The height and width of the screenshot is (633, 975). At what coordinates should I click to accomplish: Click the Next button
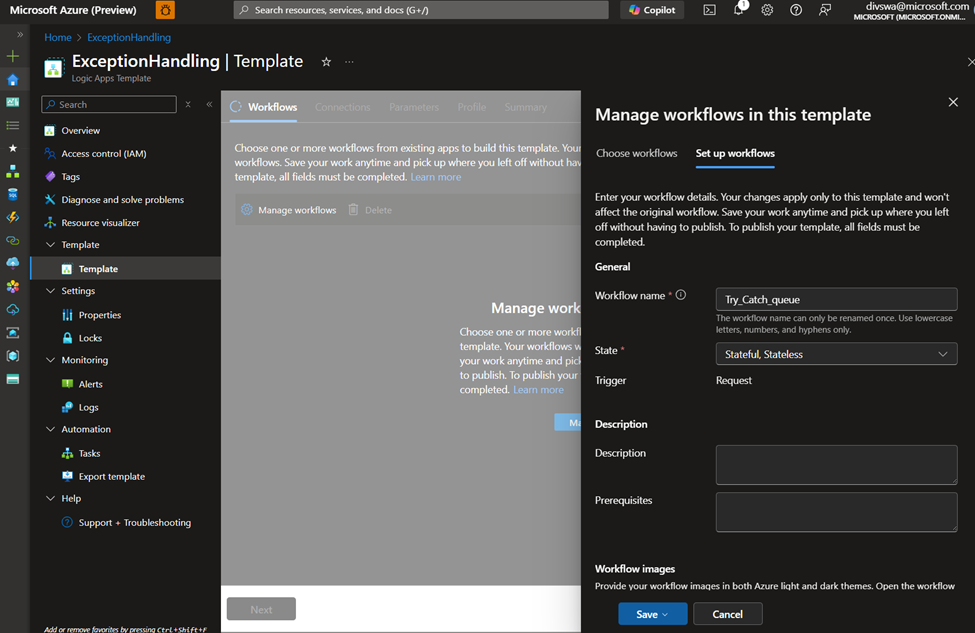point(261,609)
